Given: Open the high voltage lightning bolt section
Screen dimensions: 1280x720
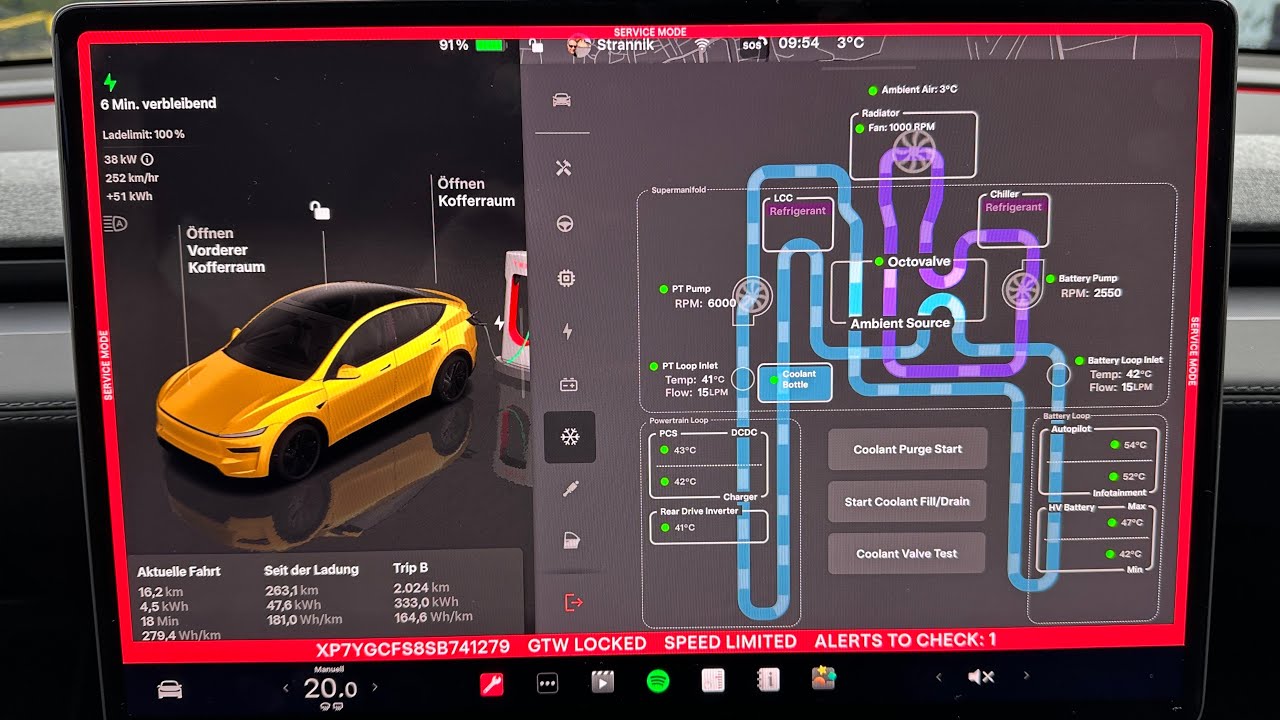Looking at the screenshot, I should [568, 331].
